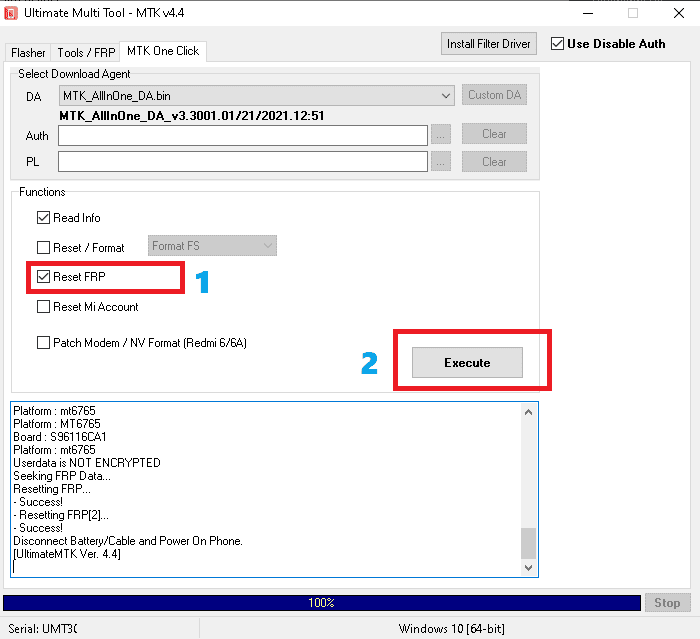700x639 pixels.
Task: Click the 'Resetting FRP[2]...' log line
Action: (x=61, y=515)
